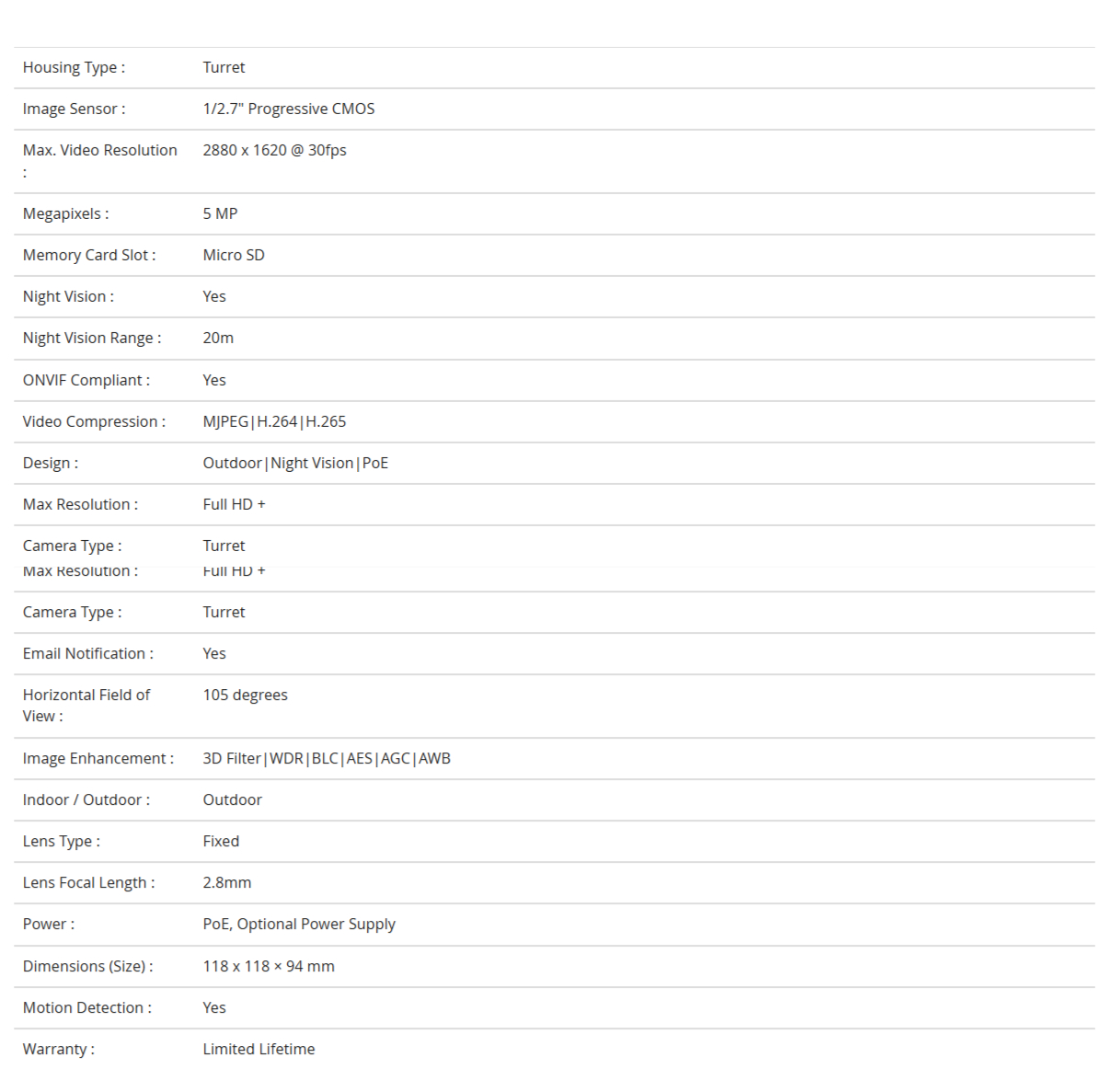Select the Fixed lens type value

click(x=221, y=841)
